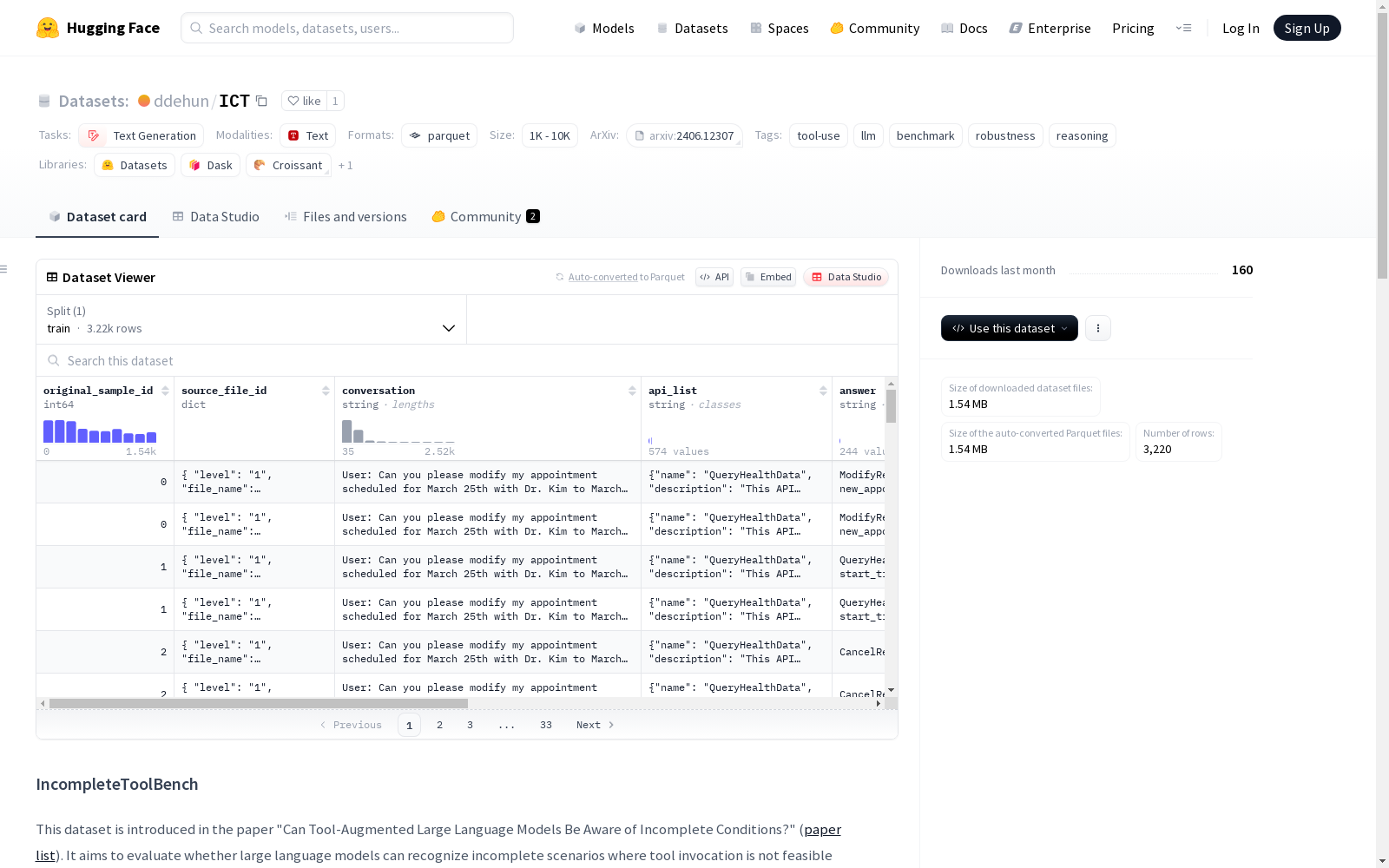Click the three-dot menu beside Use this dataset

click(1098, 328)
